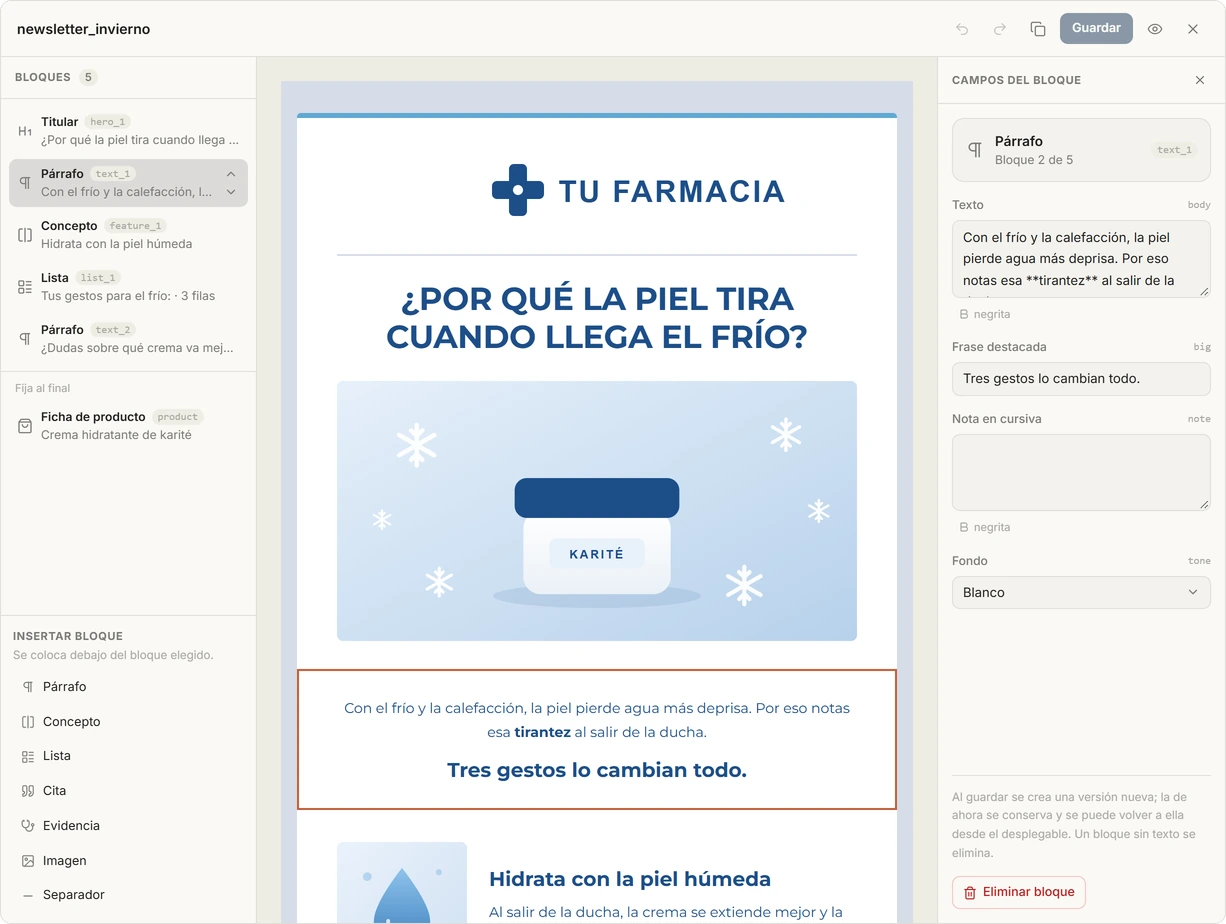Select the newsletter headline in preview
The height and width of the screenshot is (924, 1226).
[x=597, y=317]
